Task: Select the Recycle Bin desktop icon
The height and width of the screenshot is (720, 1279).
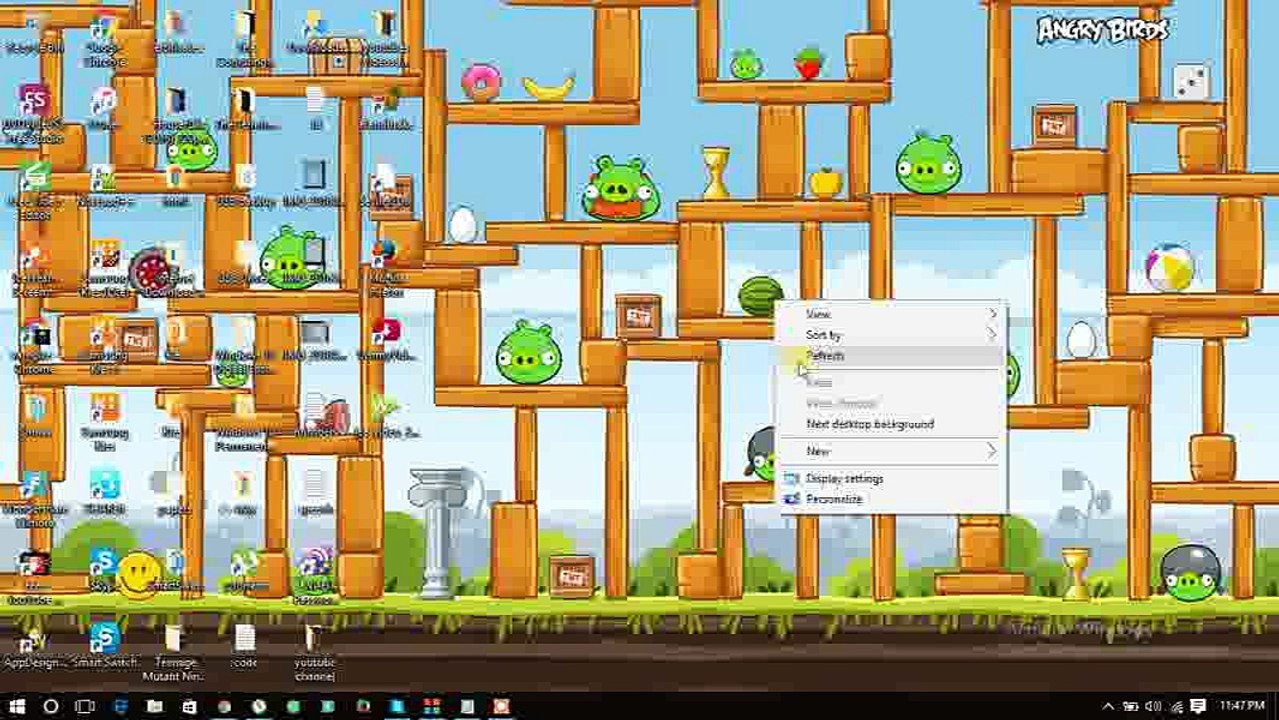Action: [34, 32]
